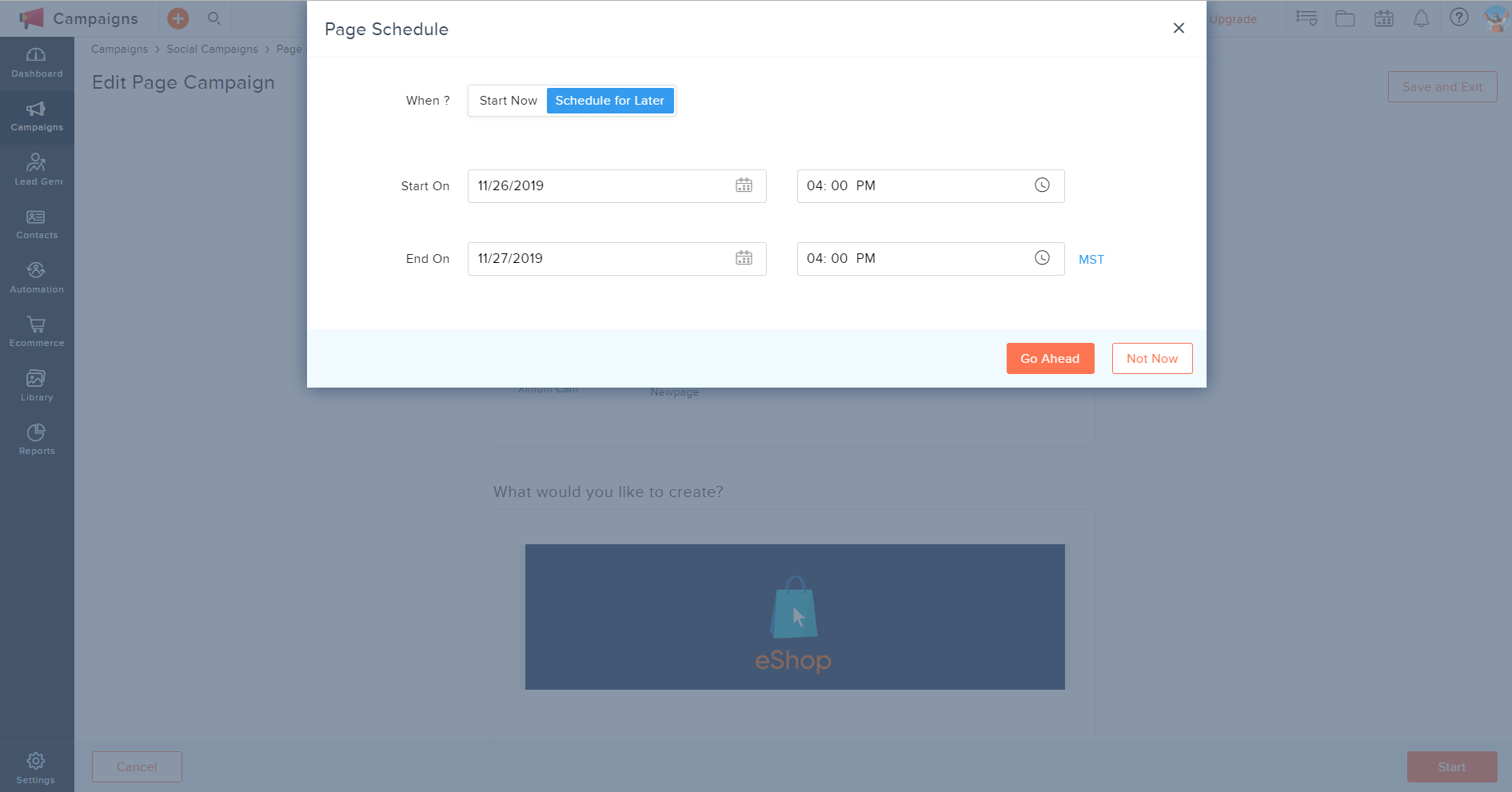Open Library in sidebar

coord(37,386)
